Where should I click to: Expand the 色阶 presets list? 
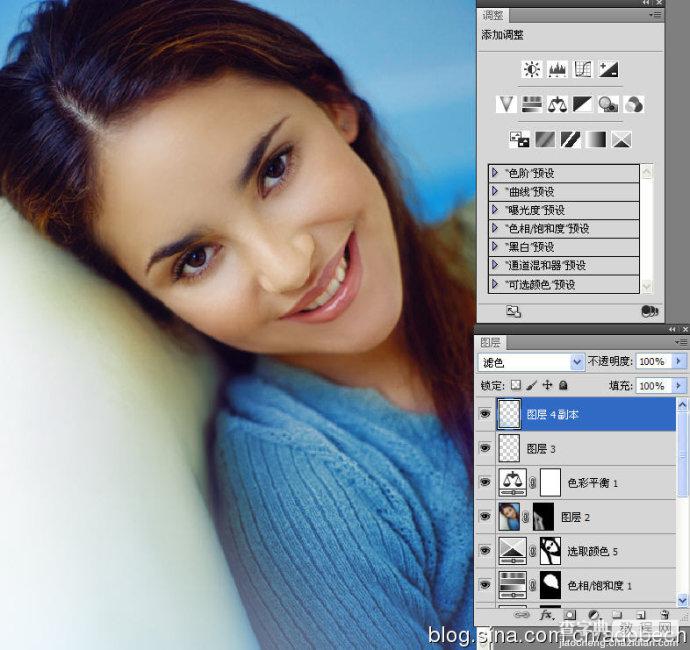click(495, 173)
